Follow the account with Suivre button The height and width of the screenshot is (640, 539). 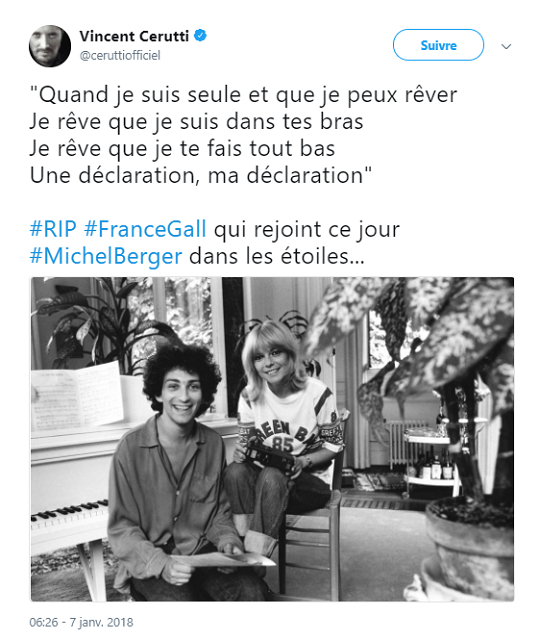[438, 45]
